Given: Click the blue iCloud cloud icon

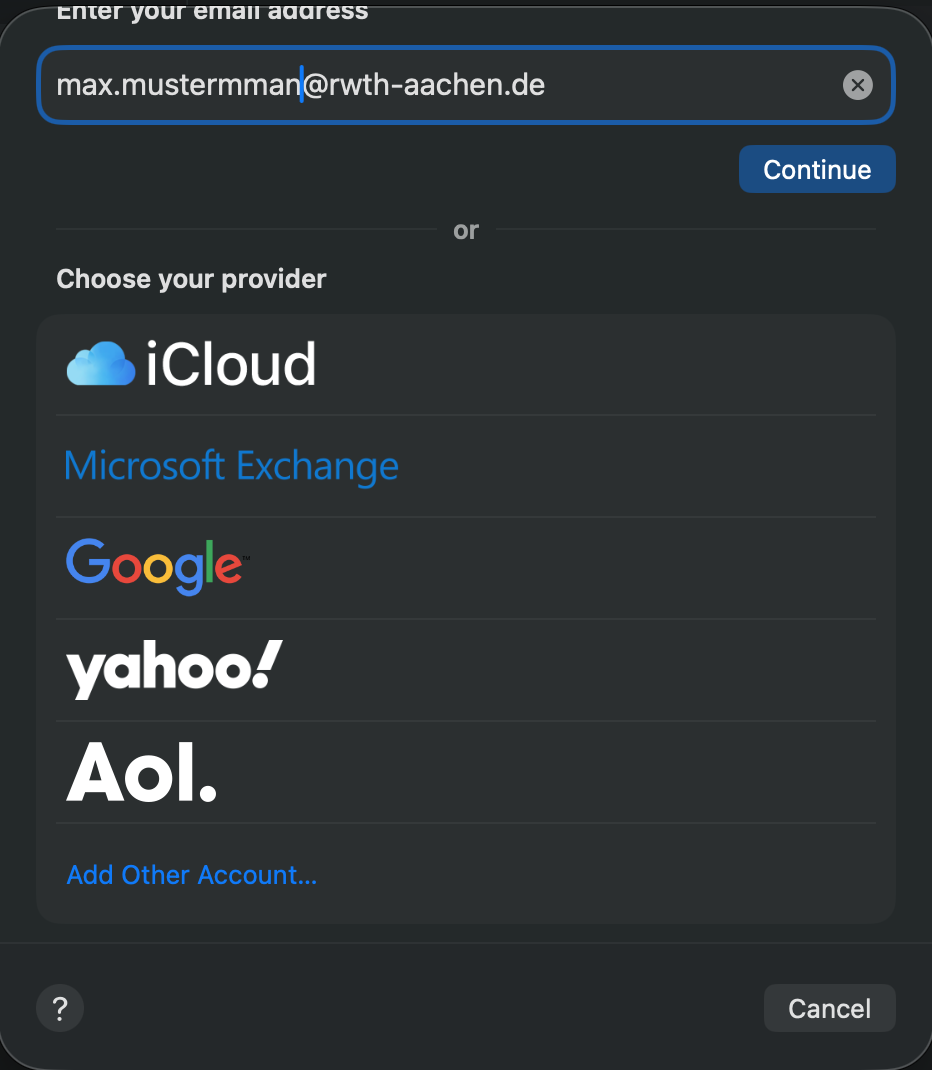Looking at the screenshot, I should coord(100,364).
